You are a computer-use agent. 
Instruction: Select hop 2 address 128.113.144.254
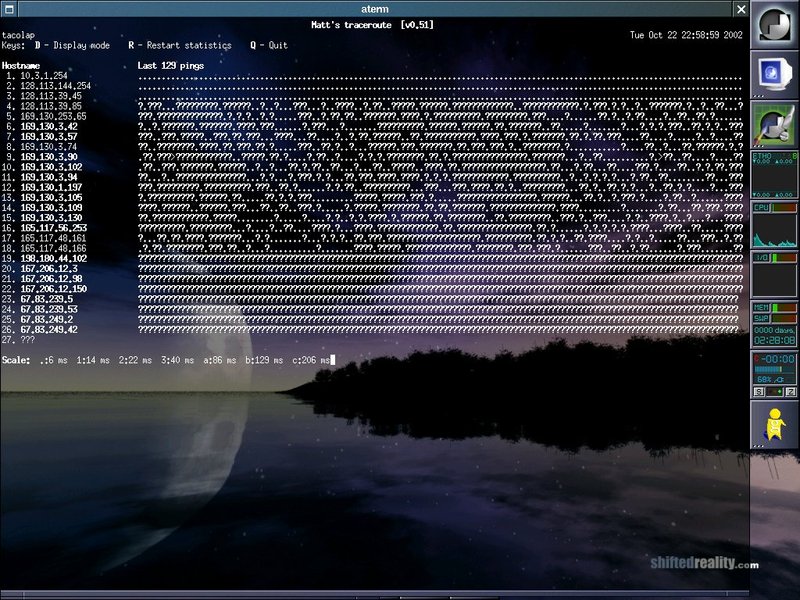56,86
